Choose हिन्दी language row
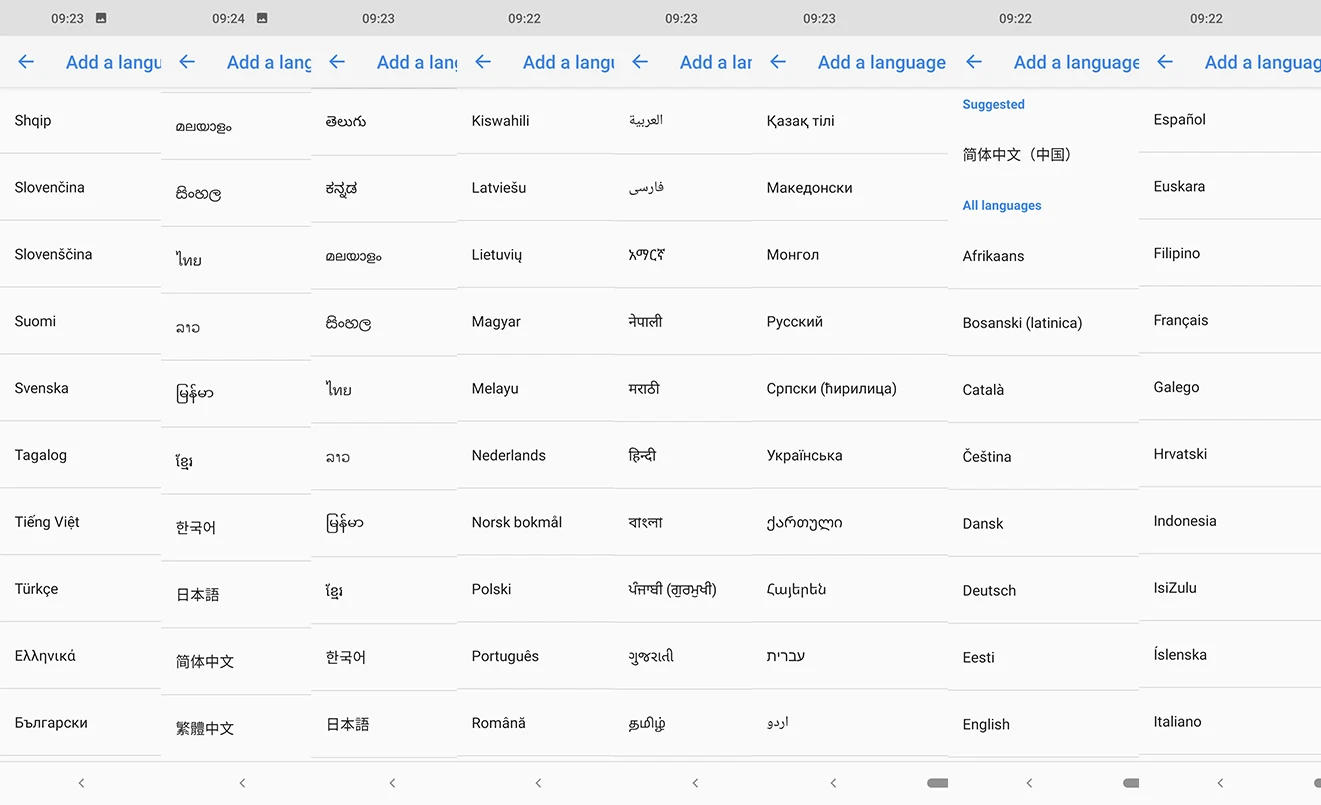 pos(684,455)
